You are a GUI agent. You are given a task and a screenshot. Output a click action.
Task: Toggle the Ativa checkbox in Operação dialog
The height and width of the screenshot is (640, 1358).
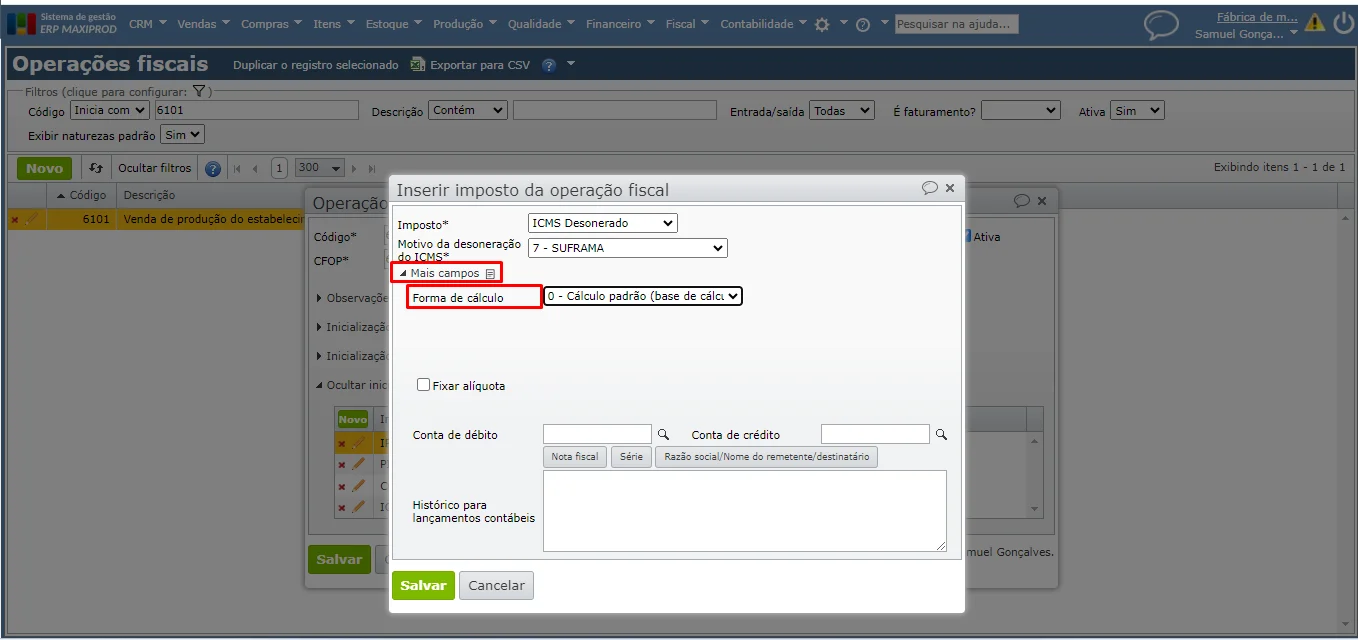pyautogui.click(x=967, y=237)
